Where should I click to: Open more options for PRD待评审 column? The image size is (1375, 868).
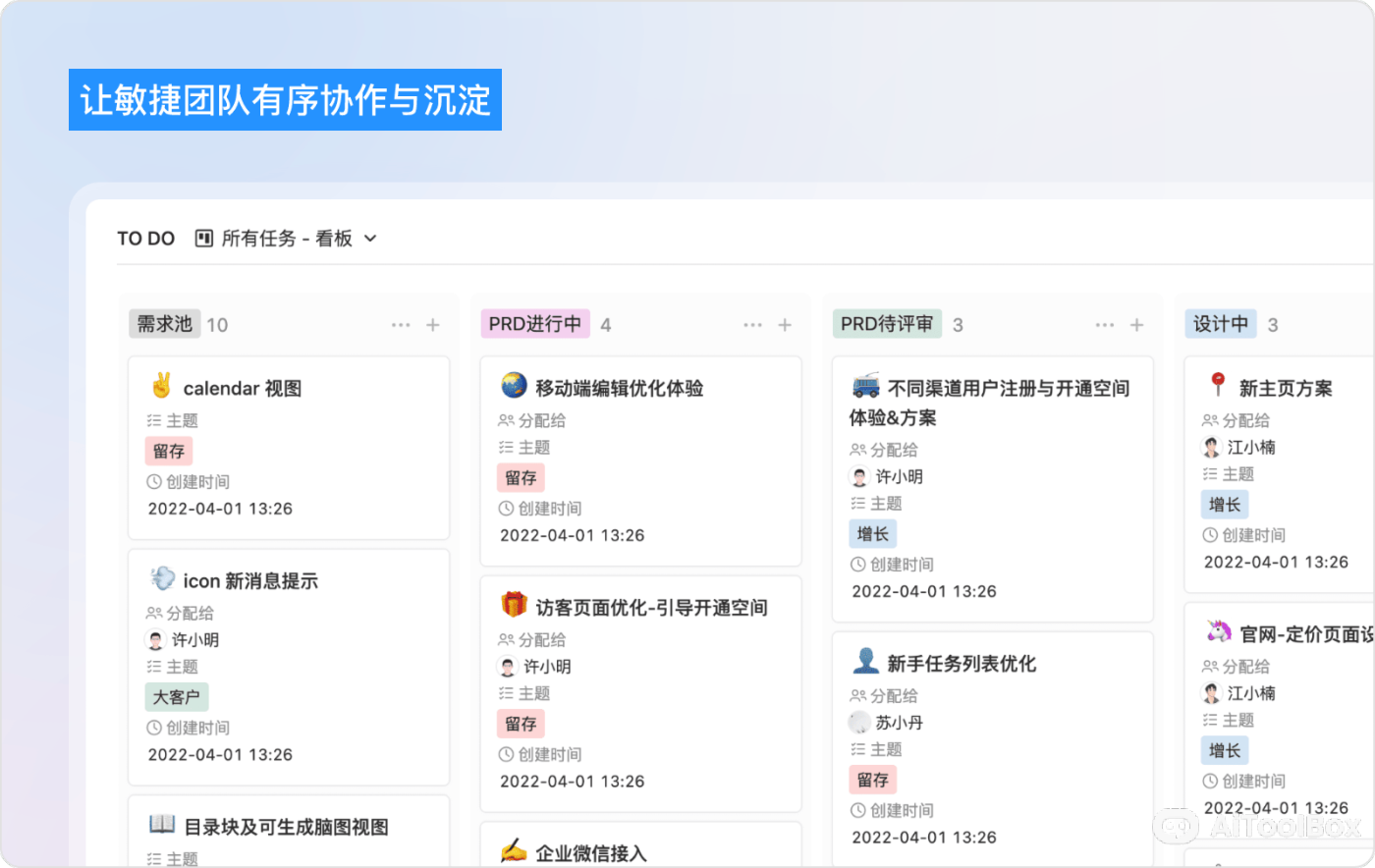1105,325
